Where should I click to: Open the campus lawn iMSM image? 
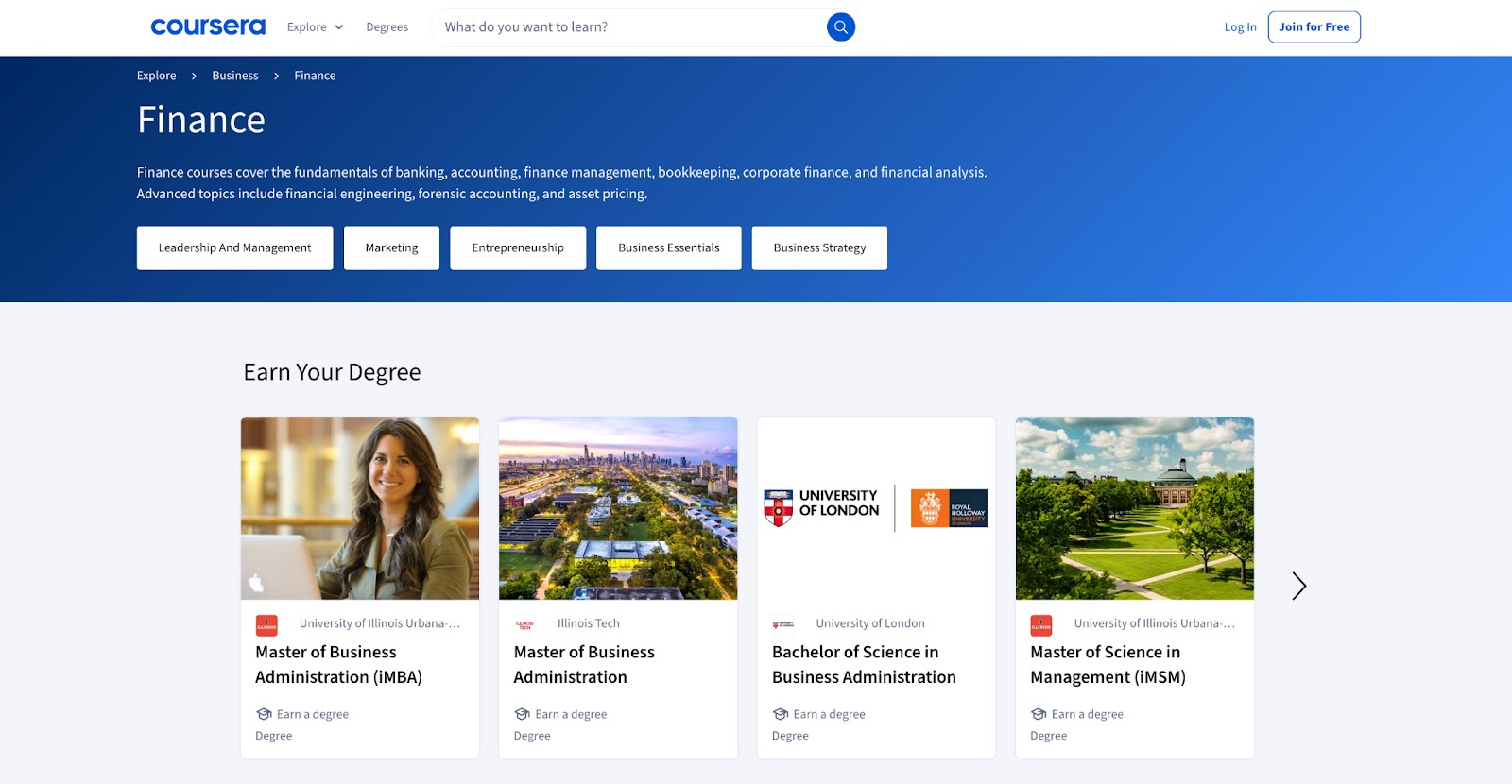1135,508
